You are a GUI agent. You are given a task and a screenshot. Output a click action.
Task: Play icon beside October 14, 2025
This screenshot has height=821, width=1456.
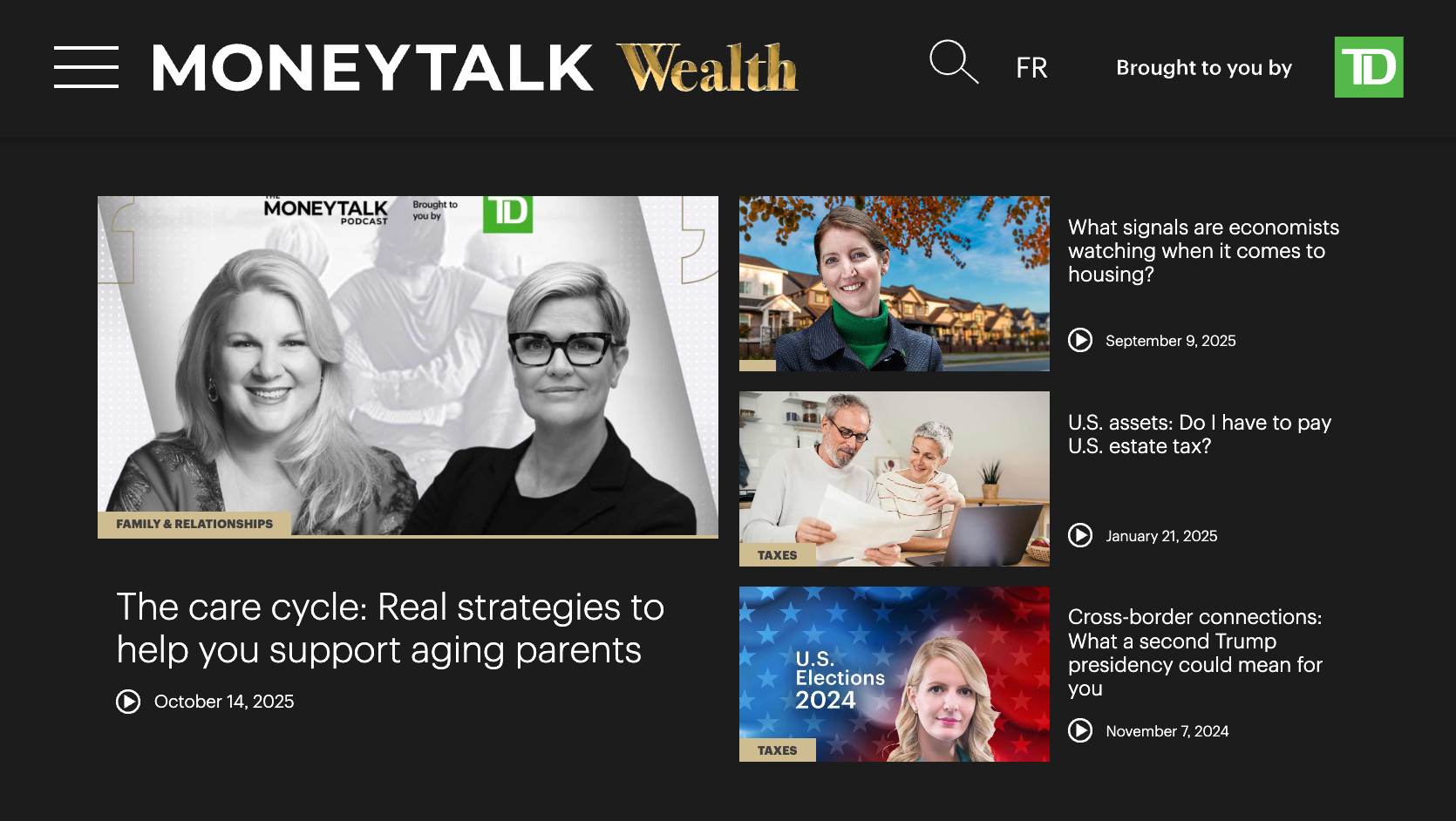128,702
